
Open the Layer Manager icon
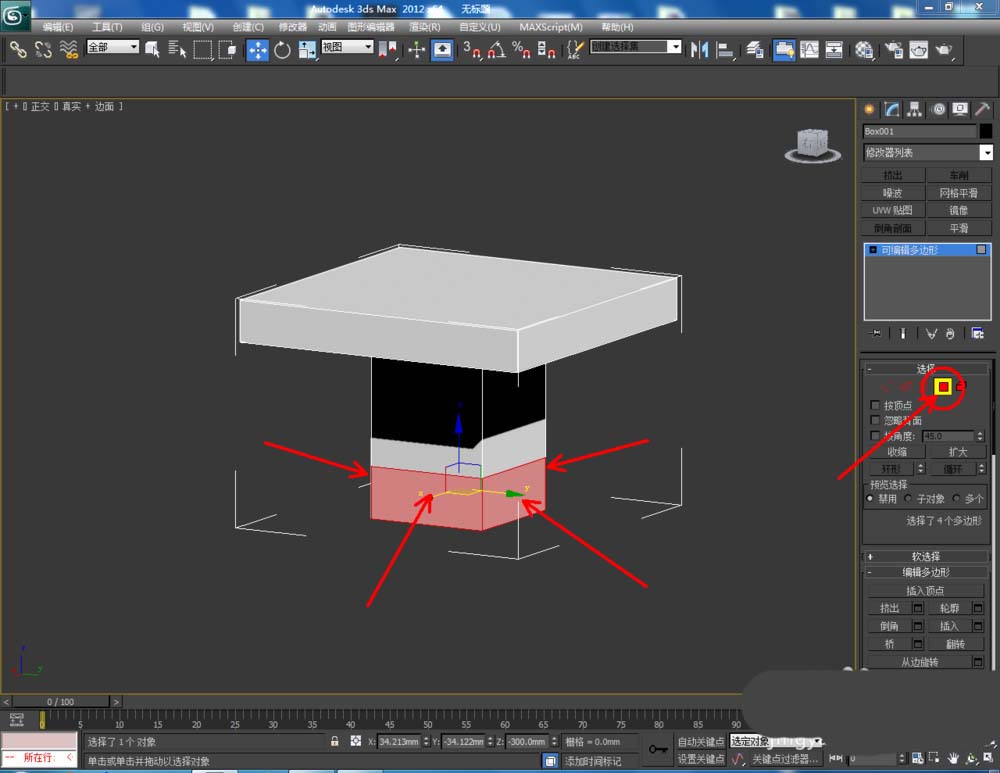click(x=756, y=50)
